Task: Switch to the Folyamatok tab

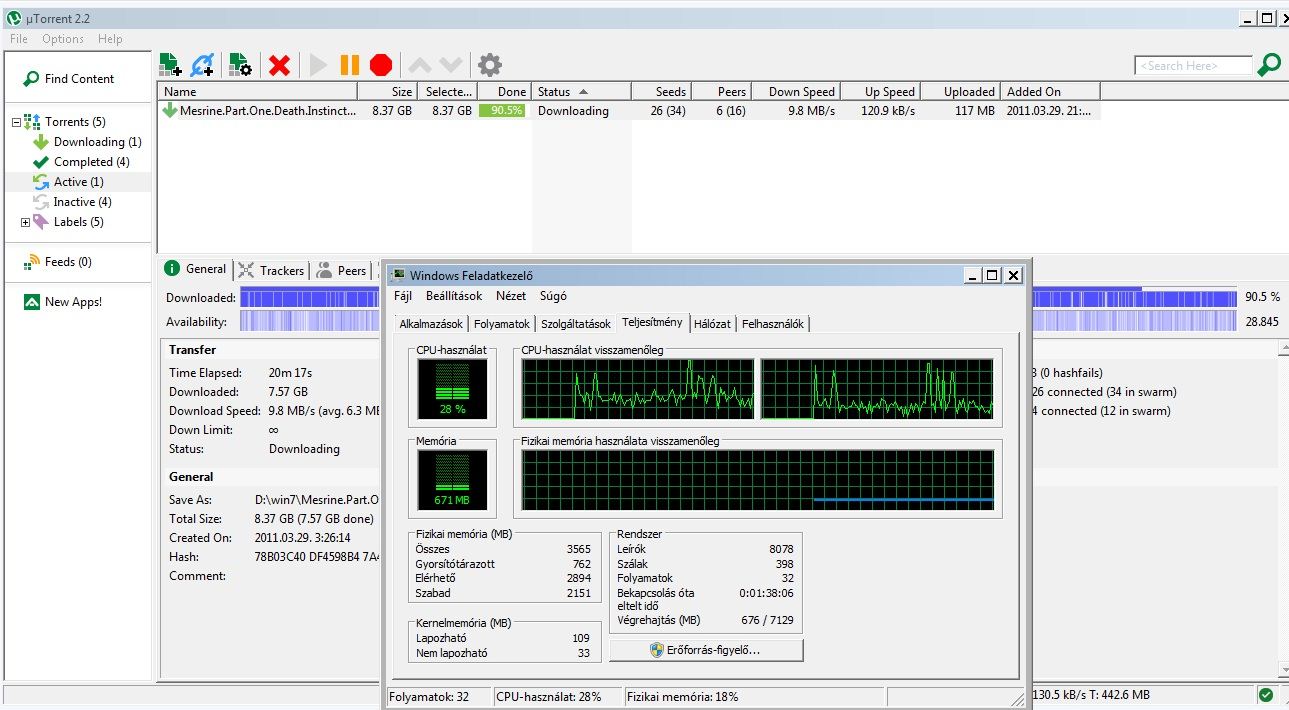Action: tap(502, 324)
